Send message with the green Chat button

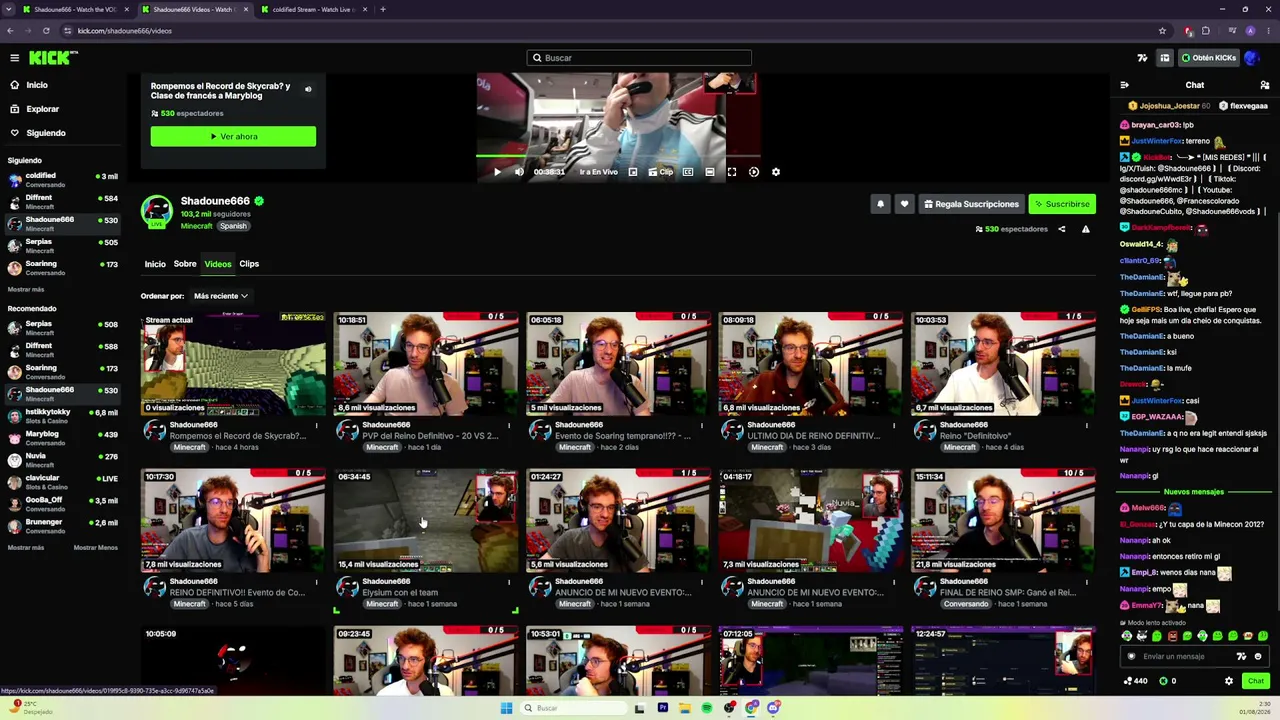click(x=1256, y=681)
